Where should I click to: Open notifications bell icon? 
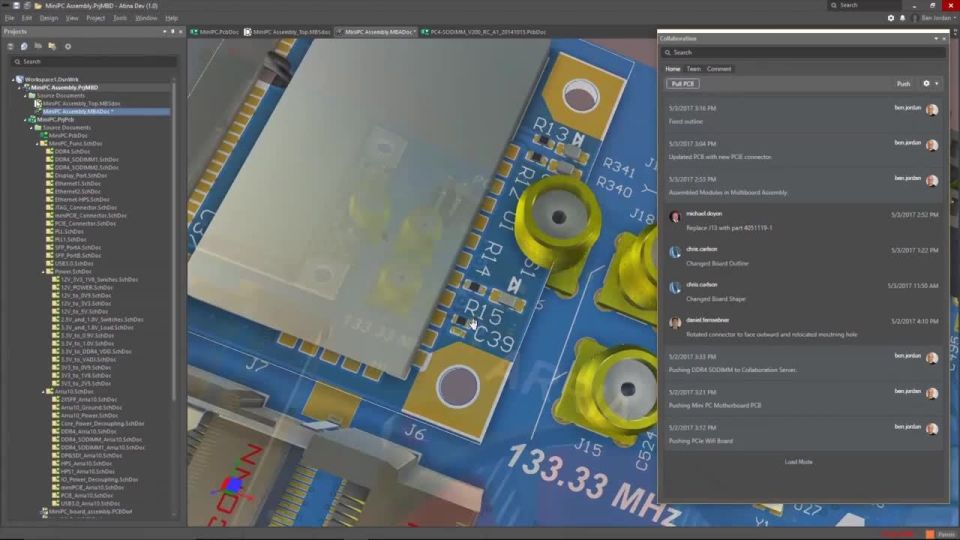point(902,18)
